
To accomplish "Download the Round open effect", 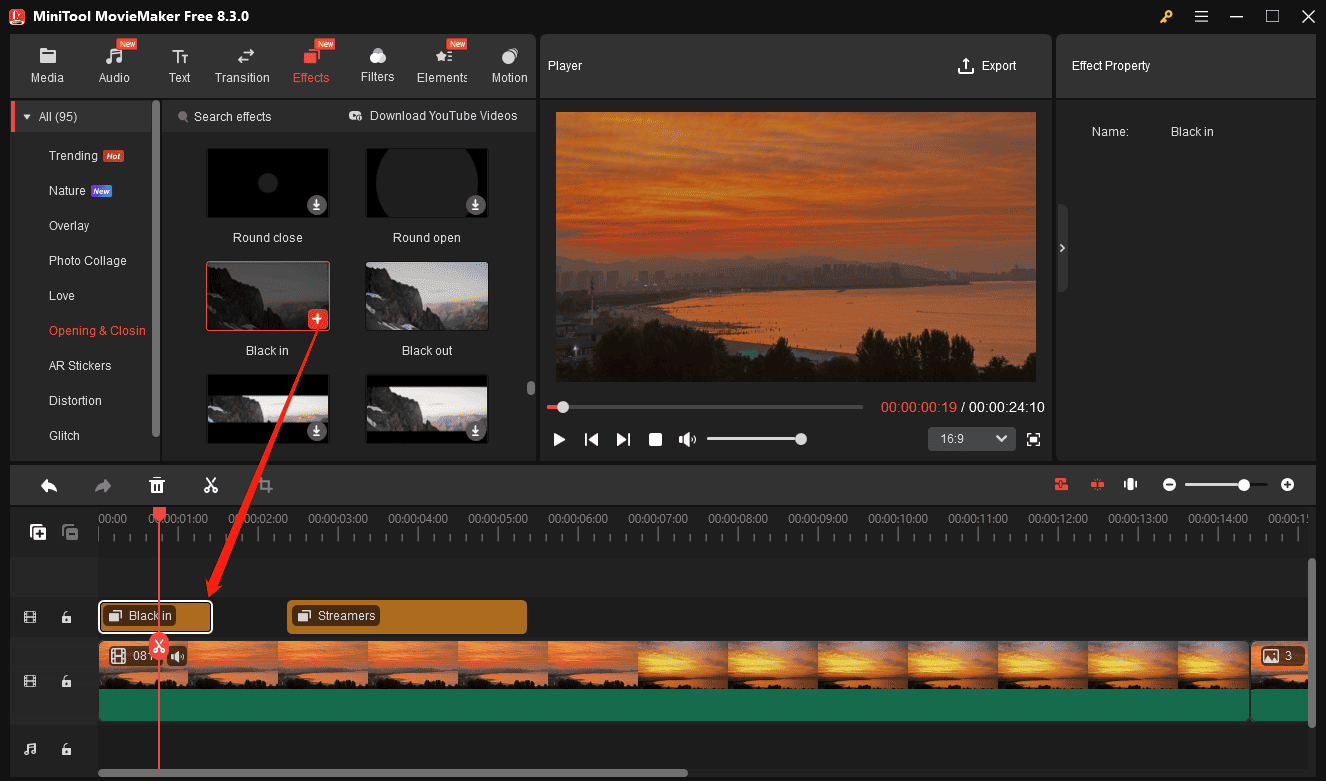I will coord(476,205).
